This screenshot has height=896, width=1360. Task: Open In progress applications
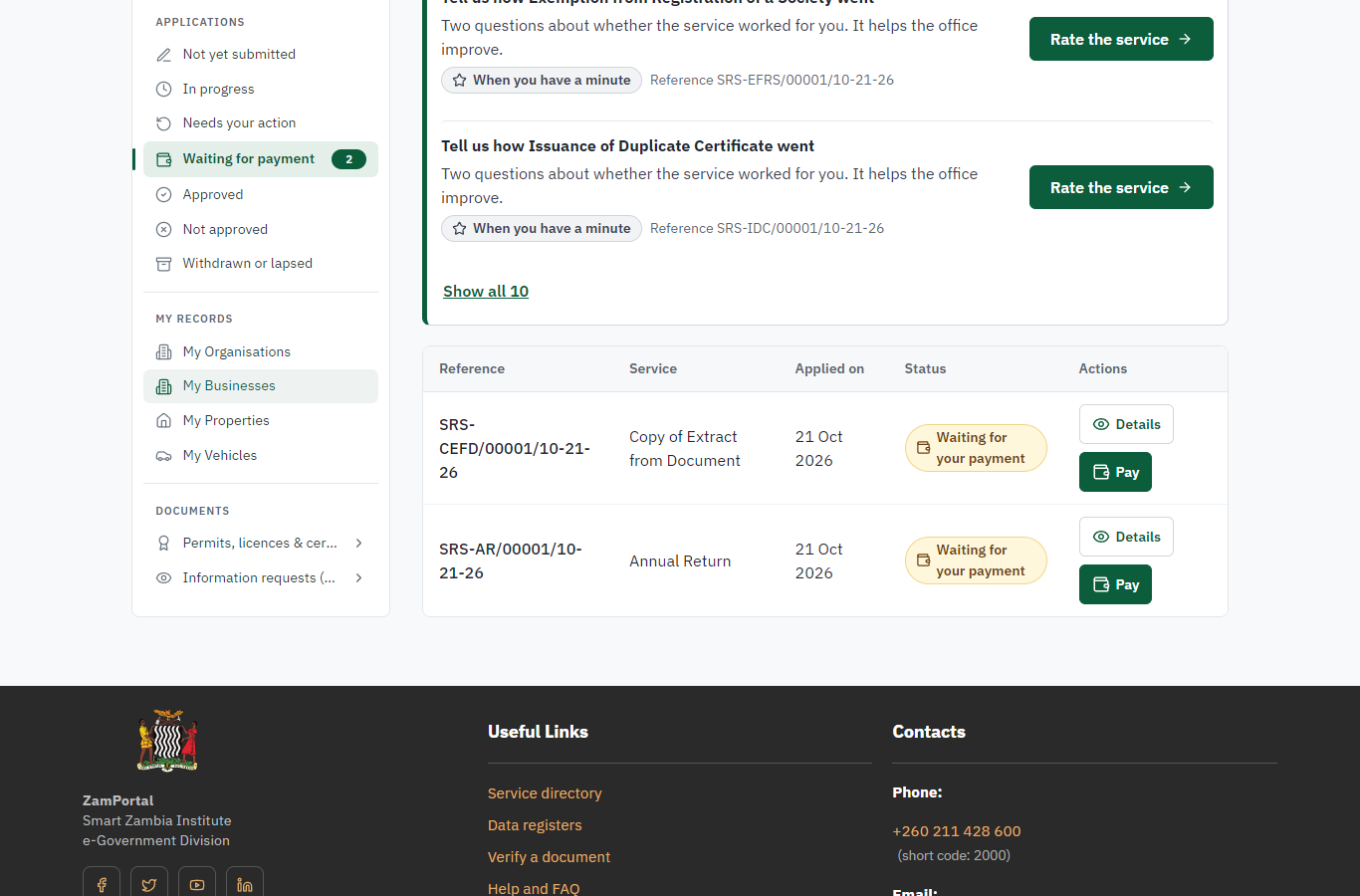(261, 89)
